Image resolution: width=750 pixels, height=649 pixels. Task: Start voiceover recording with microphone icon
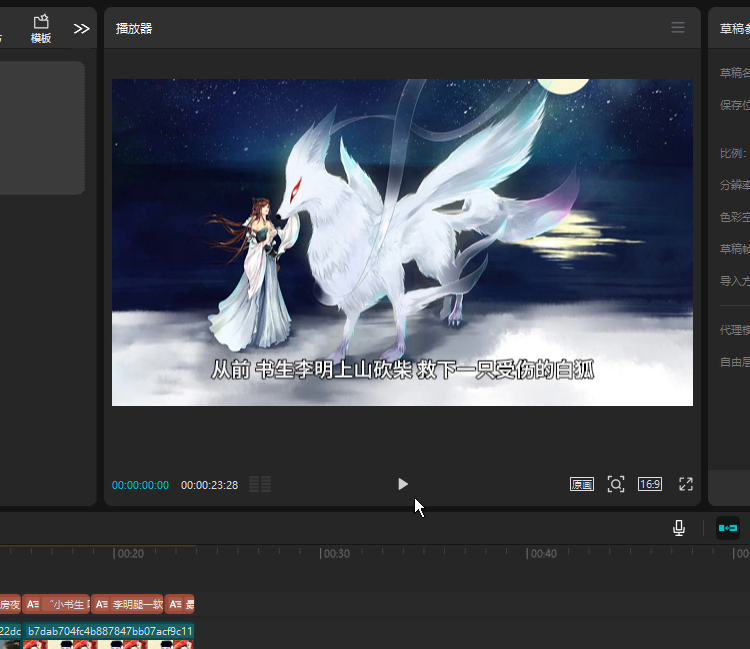point(679,528)
